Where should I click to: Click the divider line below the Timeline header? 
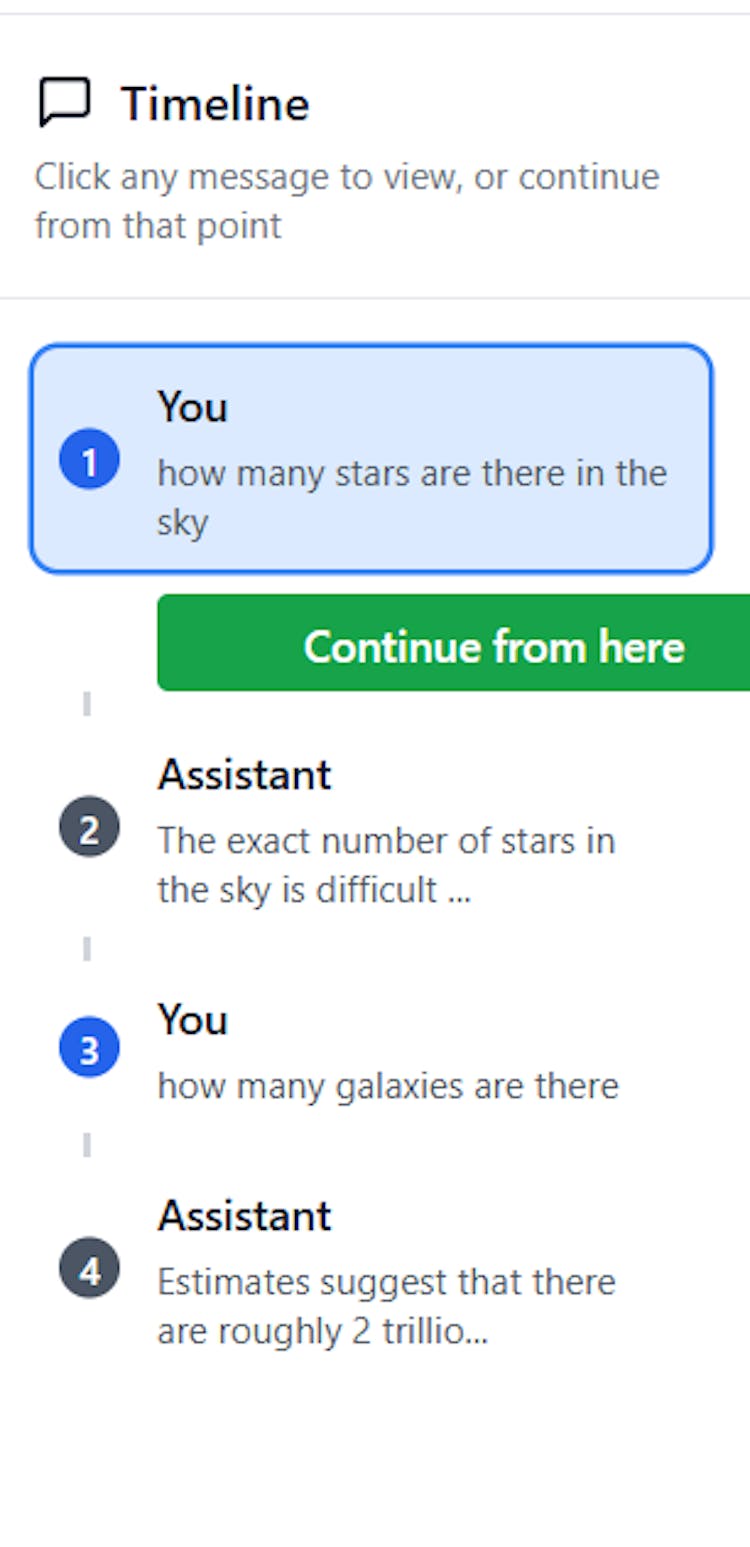coord(375,298)
